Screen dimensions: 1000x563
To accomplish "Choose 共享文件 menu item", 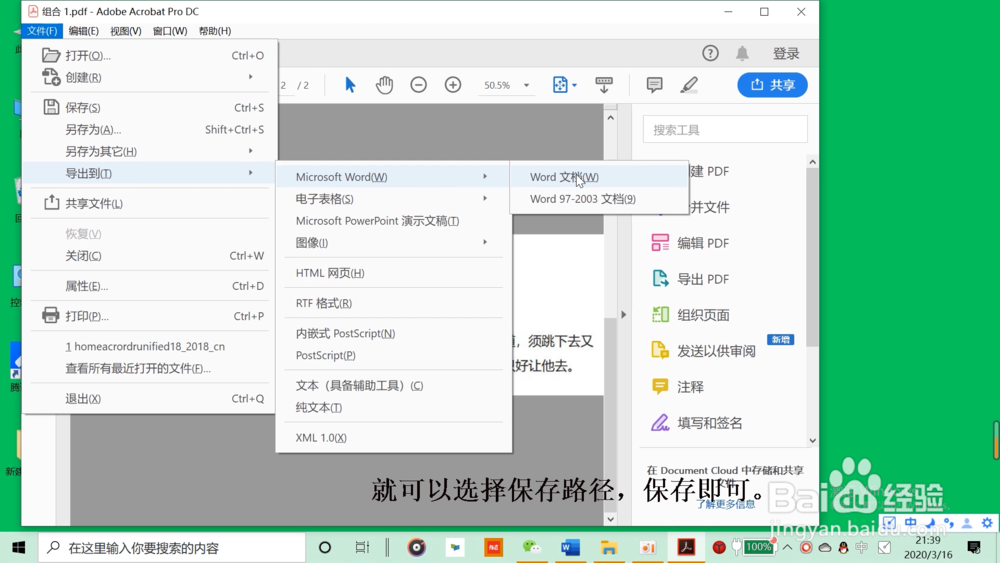I will pos(149,203).
